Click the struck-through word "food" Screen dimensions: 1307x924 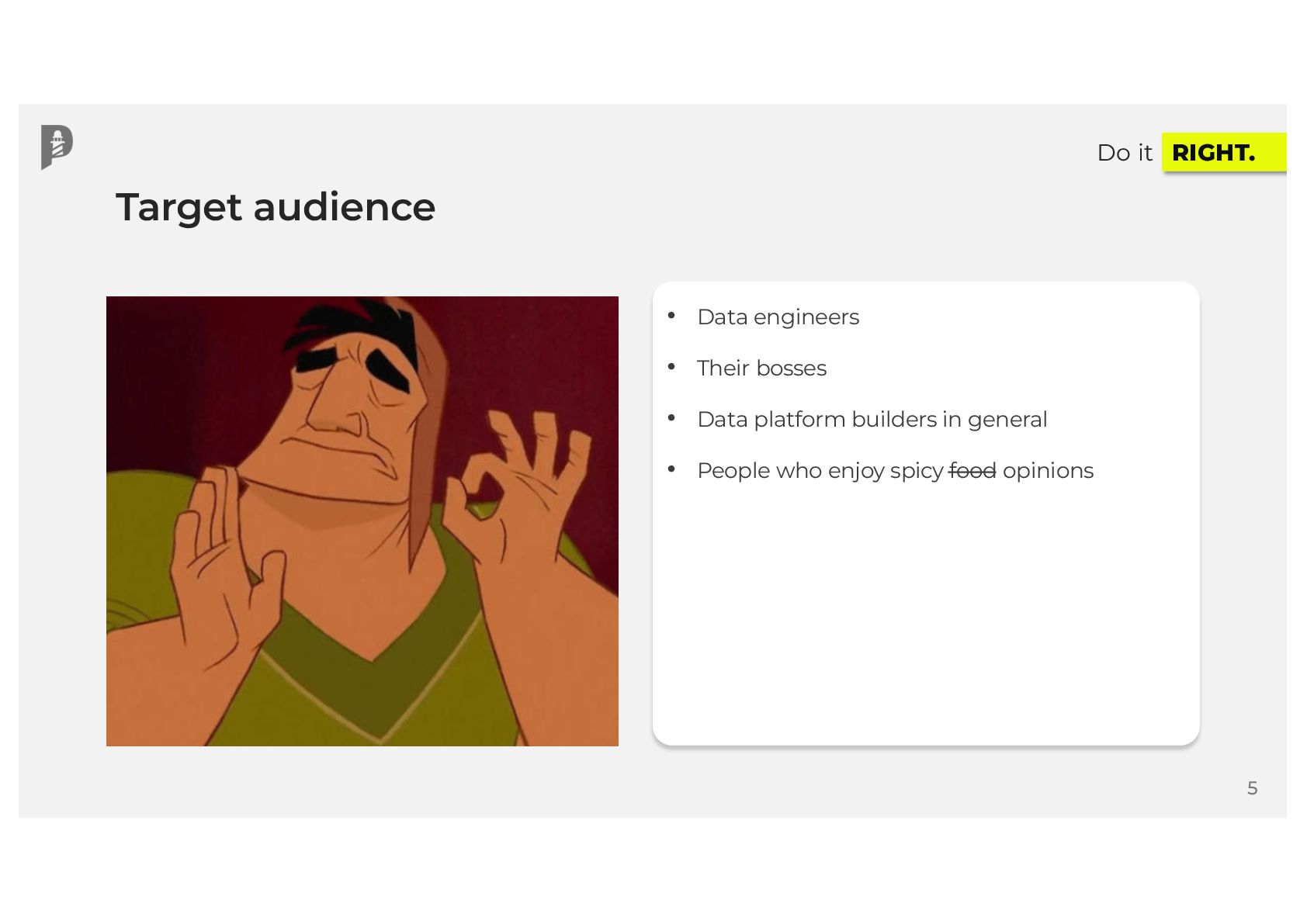click(972, 470)
